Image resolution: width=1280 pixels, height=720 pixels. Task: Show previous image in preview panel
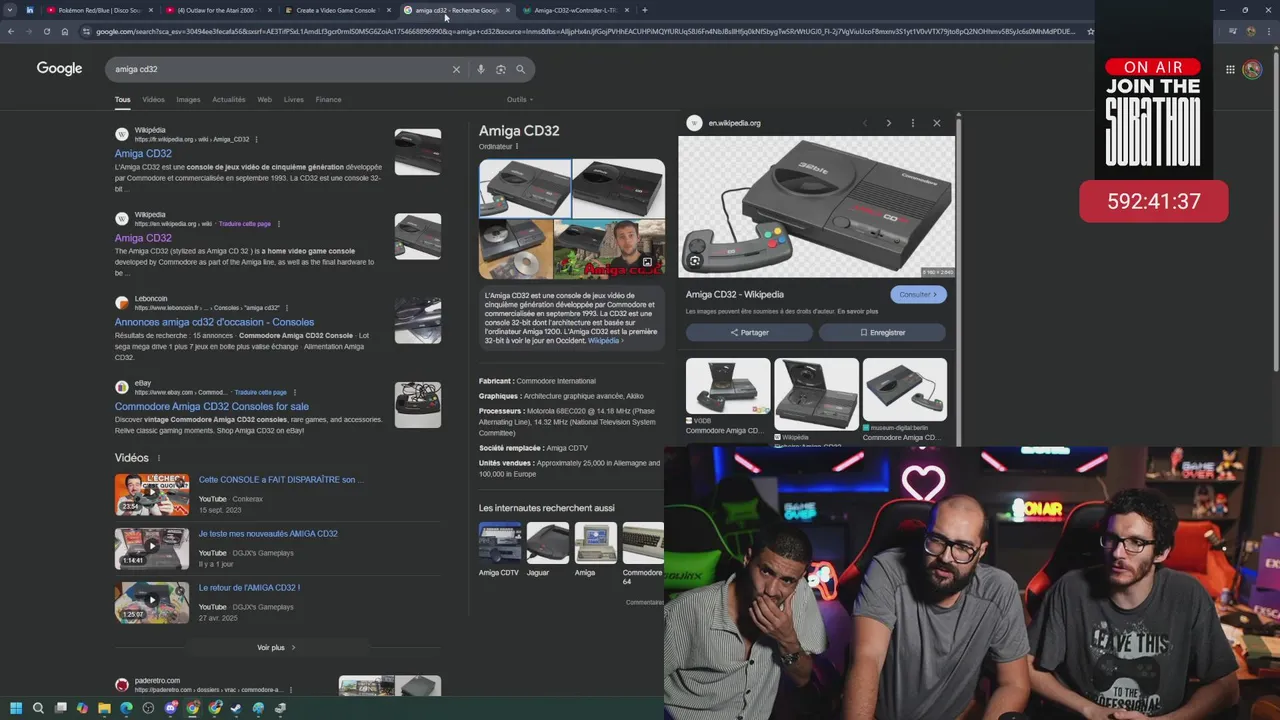(x=865, y=123)
